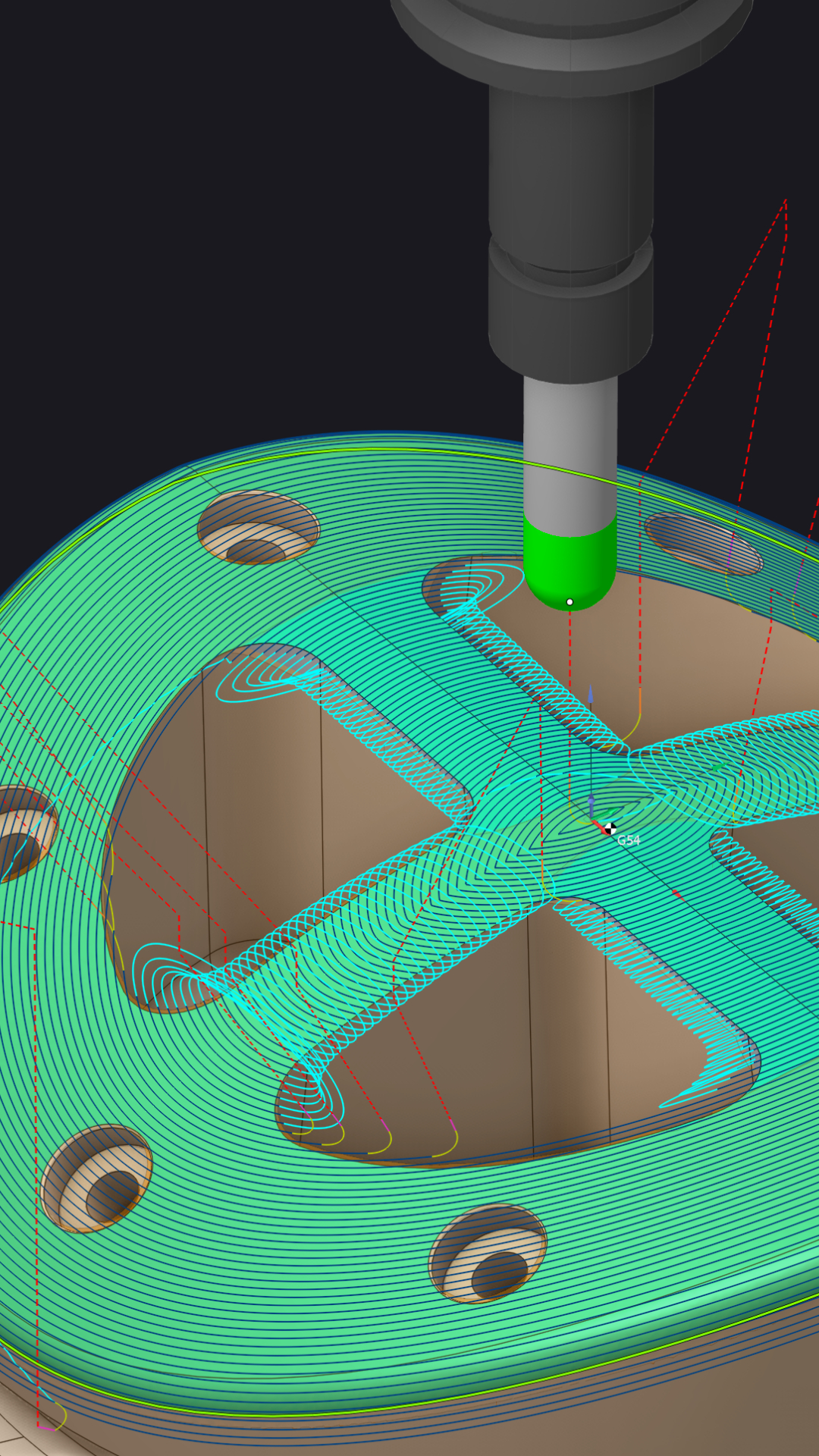Click the bottom-left countersunk hole
This screenshot has height=1456, width=819.
[96, 1178]
